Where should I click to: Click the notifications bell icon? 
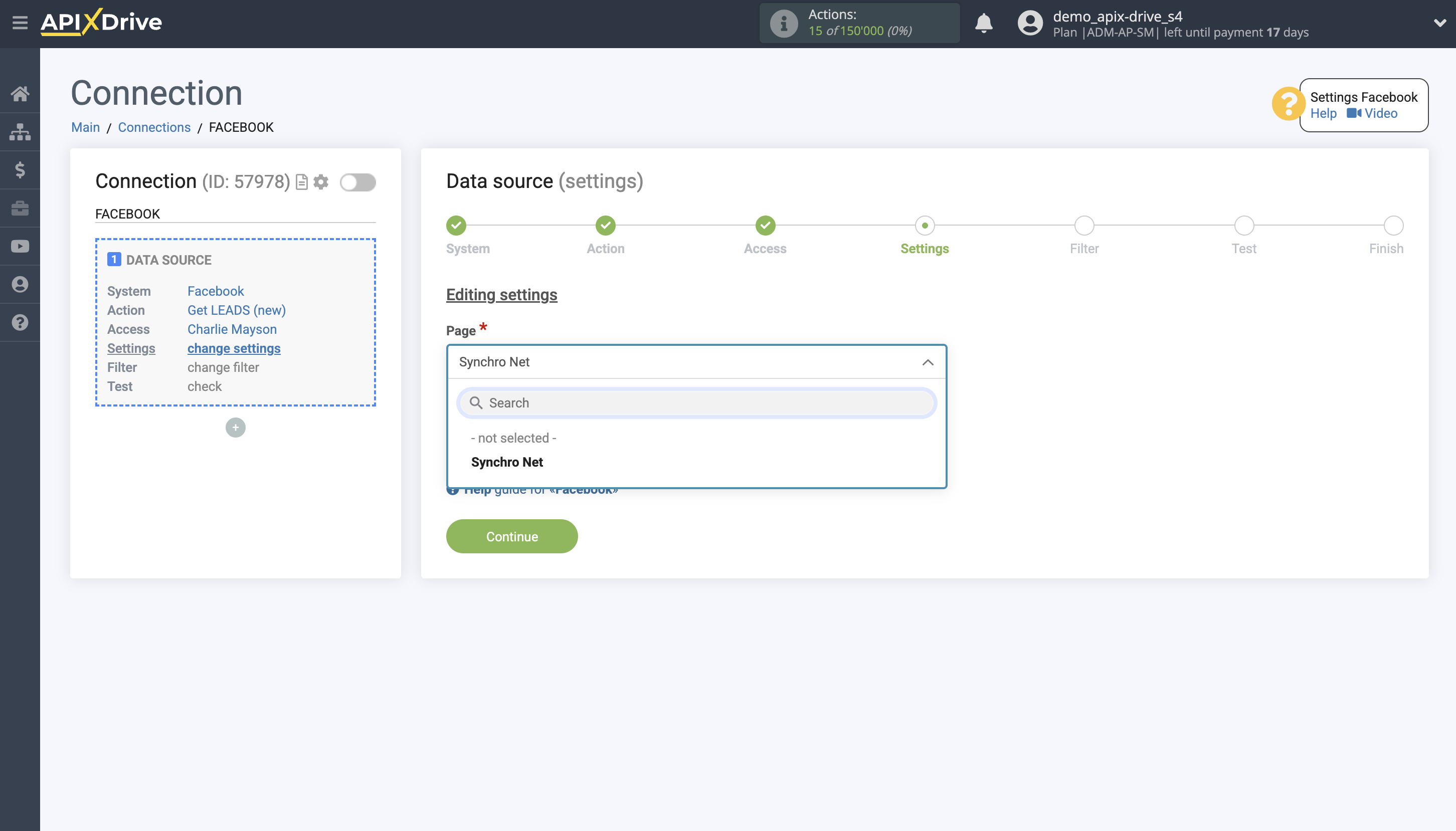[x=983, y=24]
